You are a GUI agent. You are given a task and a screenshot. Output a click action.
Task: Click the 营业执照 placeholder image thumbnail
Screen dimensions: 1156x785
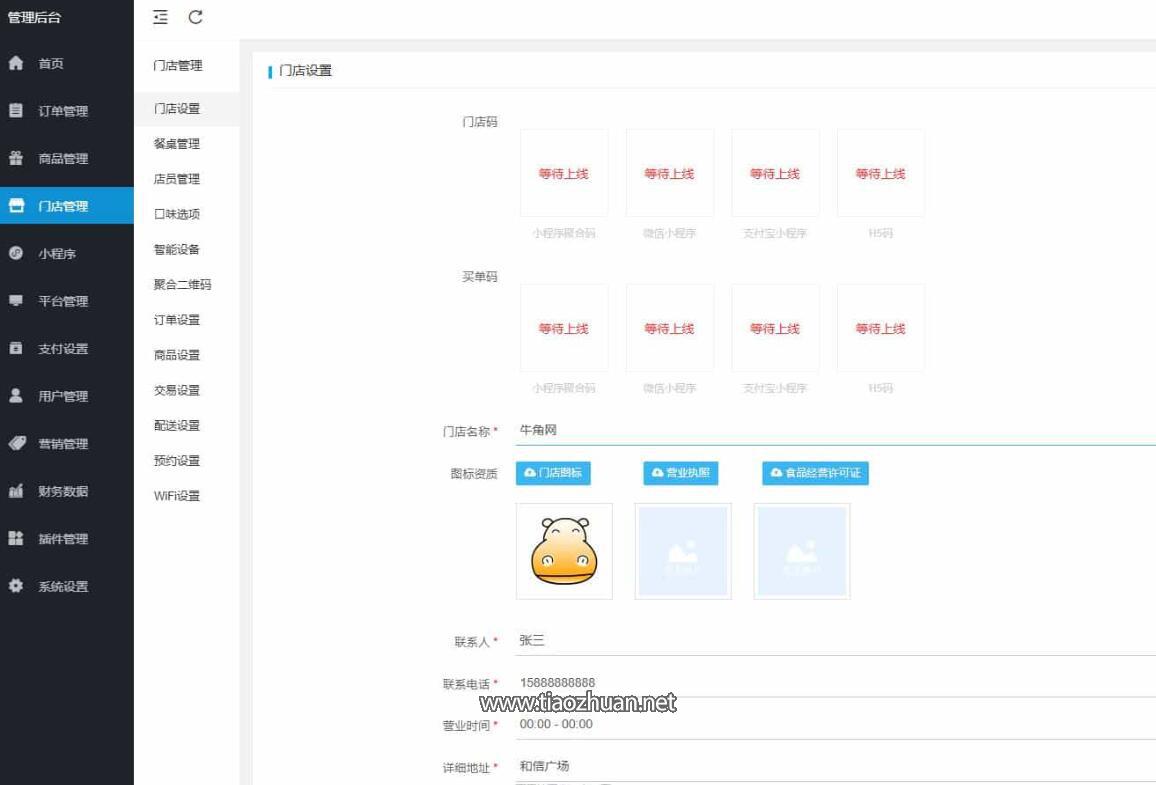click(683, 551)
